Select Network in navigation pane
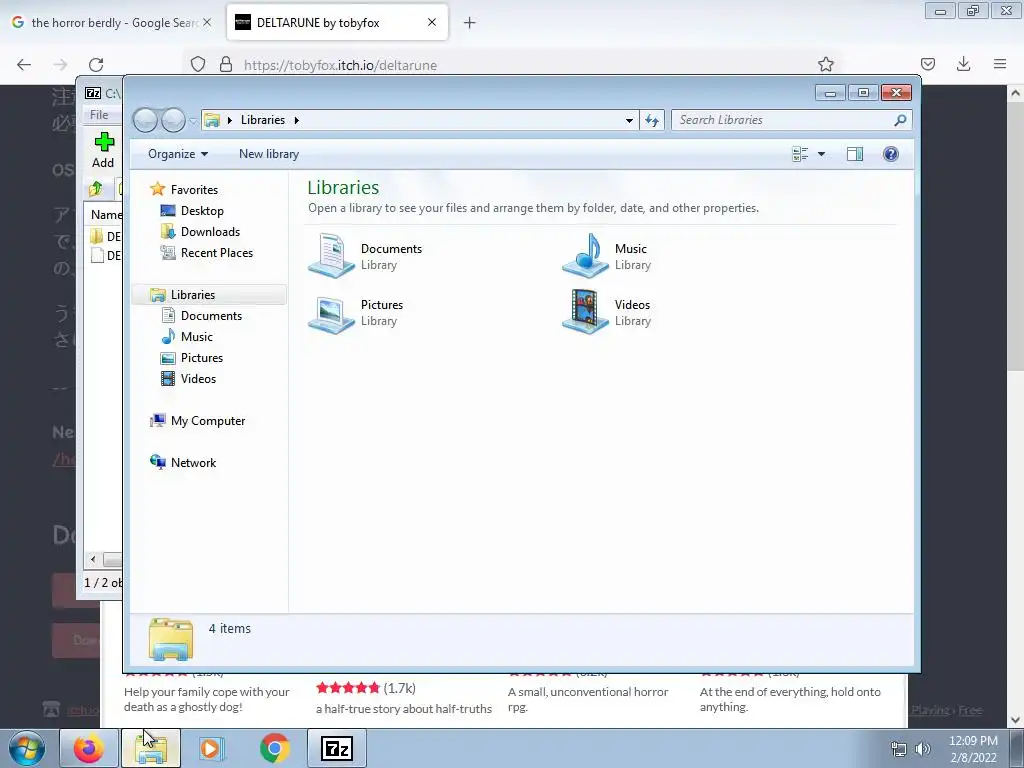The width and height of the screenshot is (1024, 768). pos(193,463)
